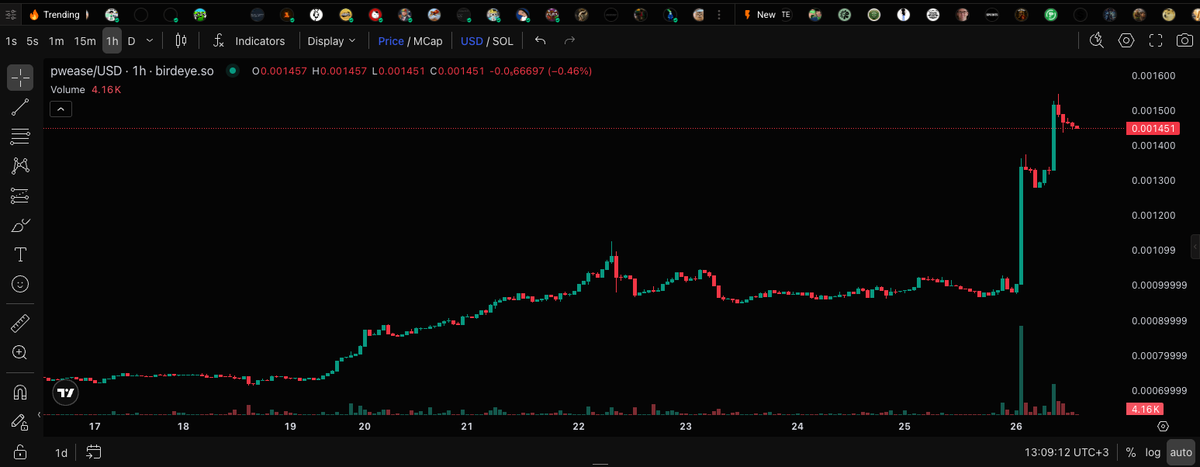1200x467 pixels.
Task: Open the pattern drawing tools
Action: click(19, 166)
